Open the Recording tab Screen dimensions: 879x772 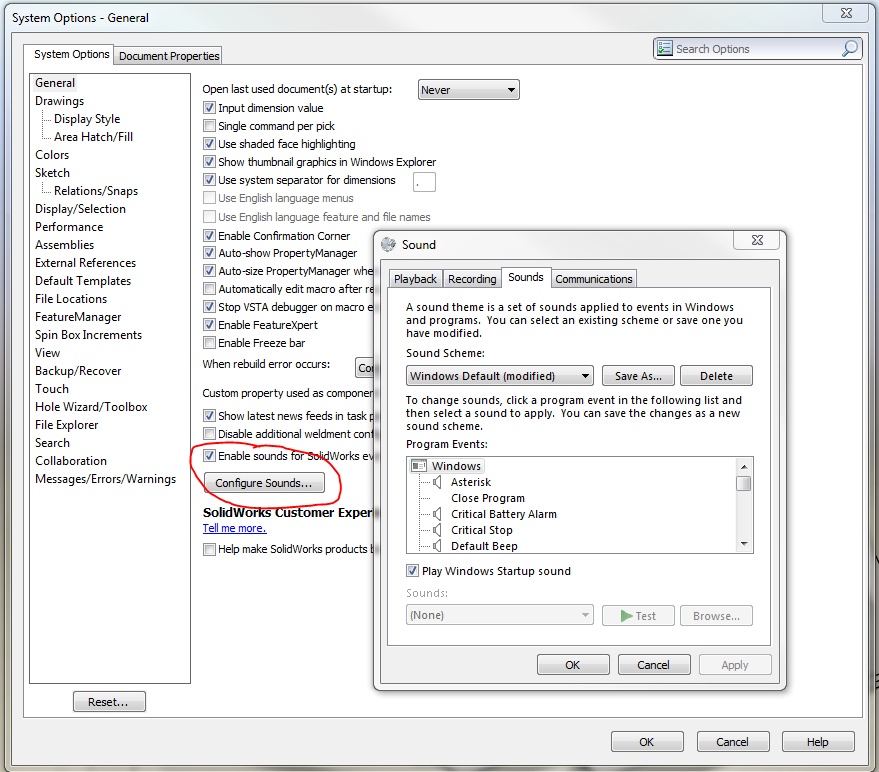tap(472, 279)
